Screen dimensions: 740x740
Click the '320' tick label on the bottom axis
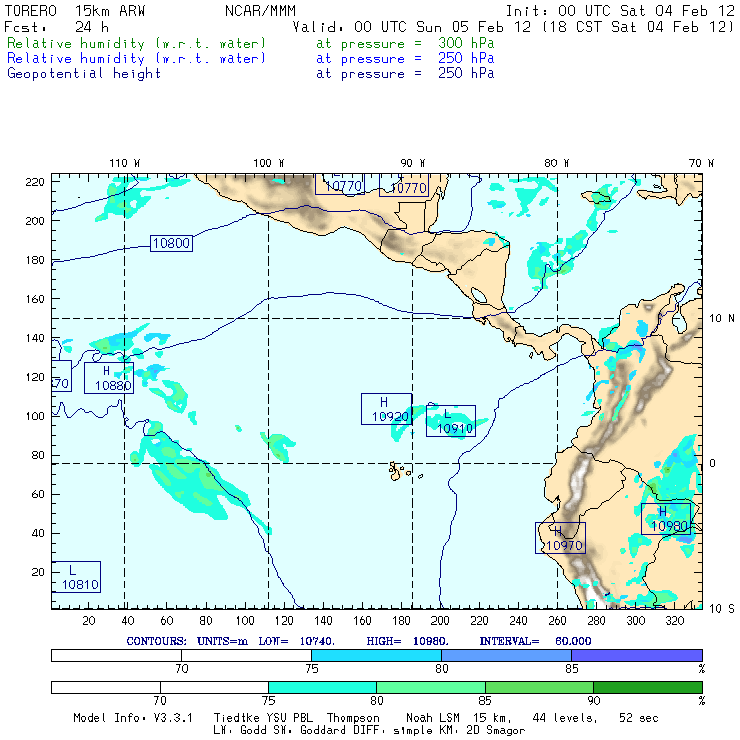(x=674, y=621)
